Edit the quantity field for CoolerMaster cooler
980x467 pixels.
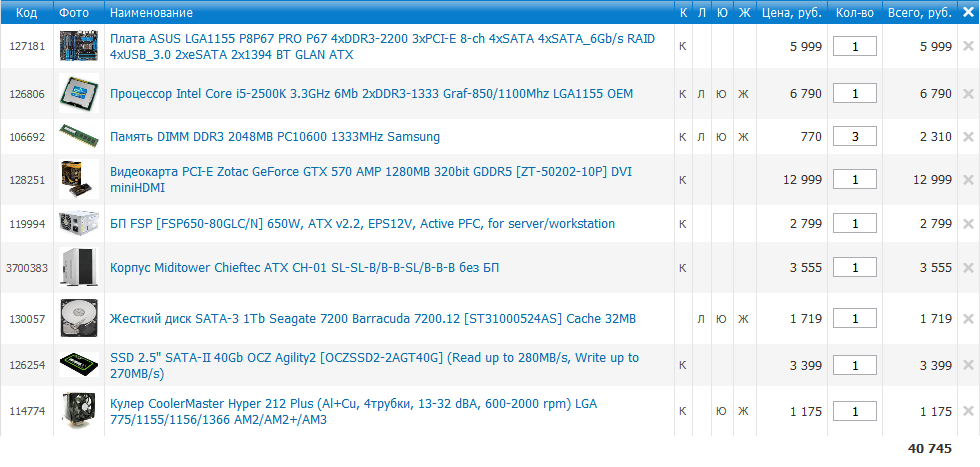(x=855, y=411)
